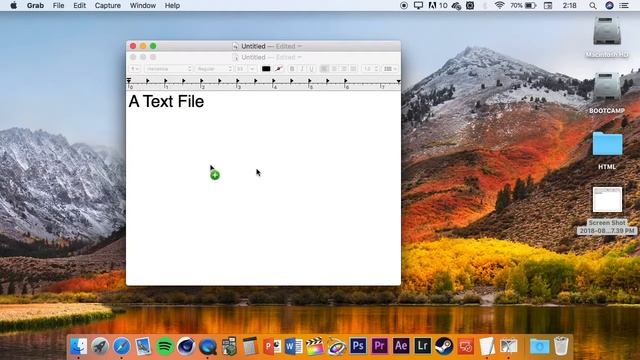Screen dimensions: 640x360
Task: Open Spotlight search in menu bar
Action: tap(593, 6)
